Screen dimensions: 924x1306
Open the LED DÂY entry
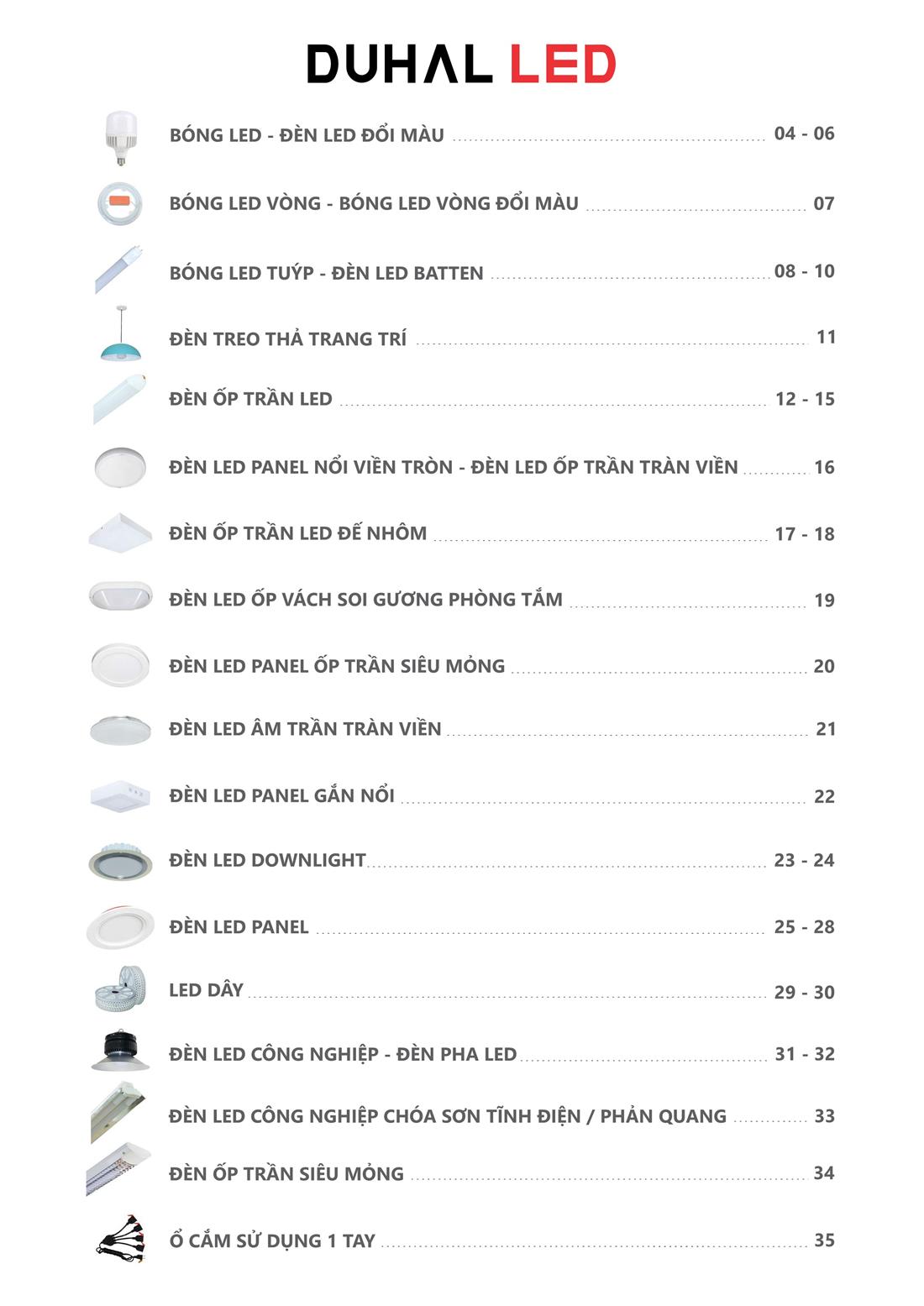click(x=206, y=989)
